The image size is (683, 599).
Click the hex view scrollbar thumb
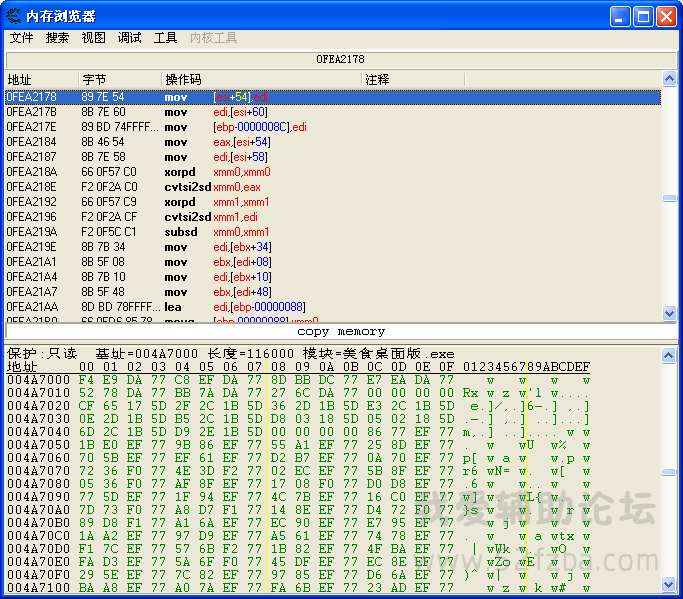(x=668, y=472)
